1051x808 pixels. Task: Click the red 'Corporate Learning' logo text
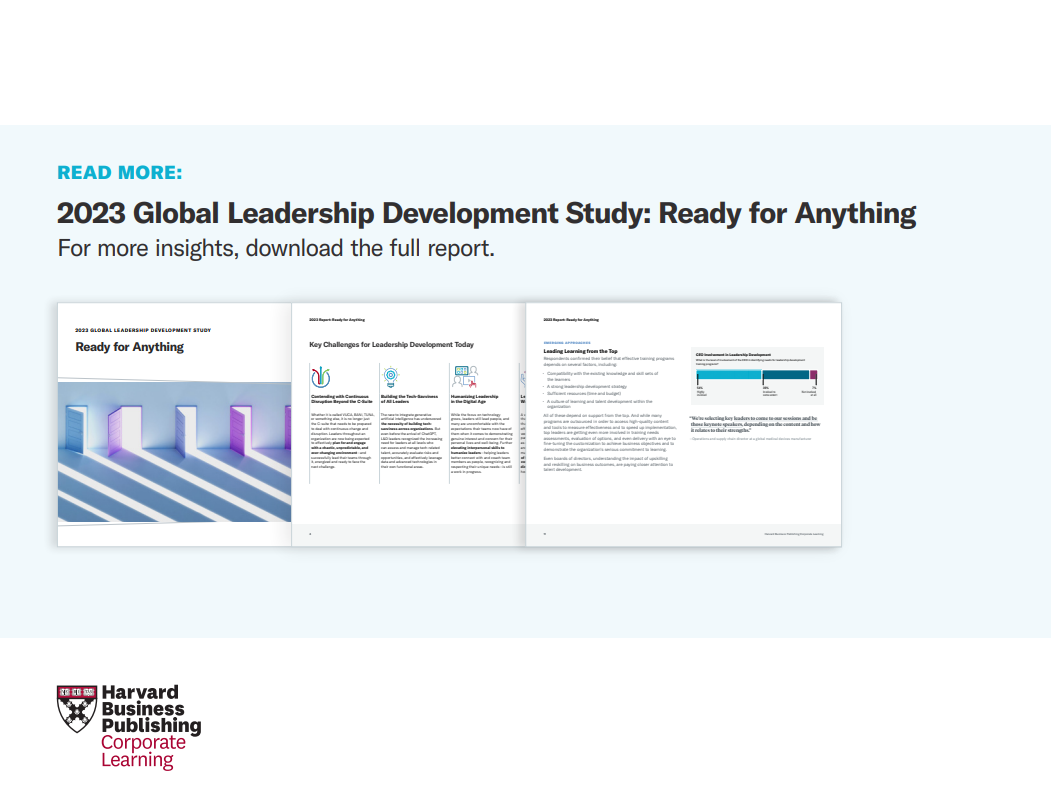[143, 751]
